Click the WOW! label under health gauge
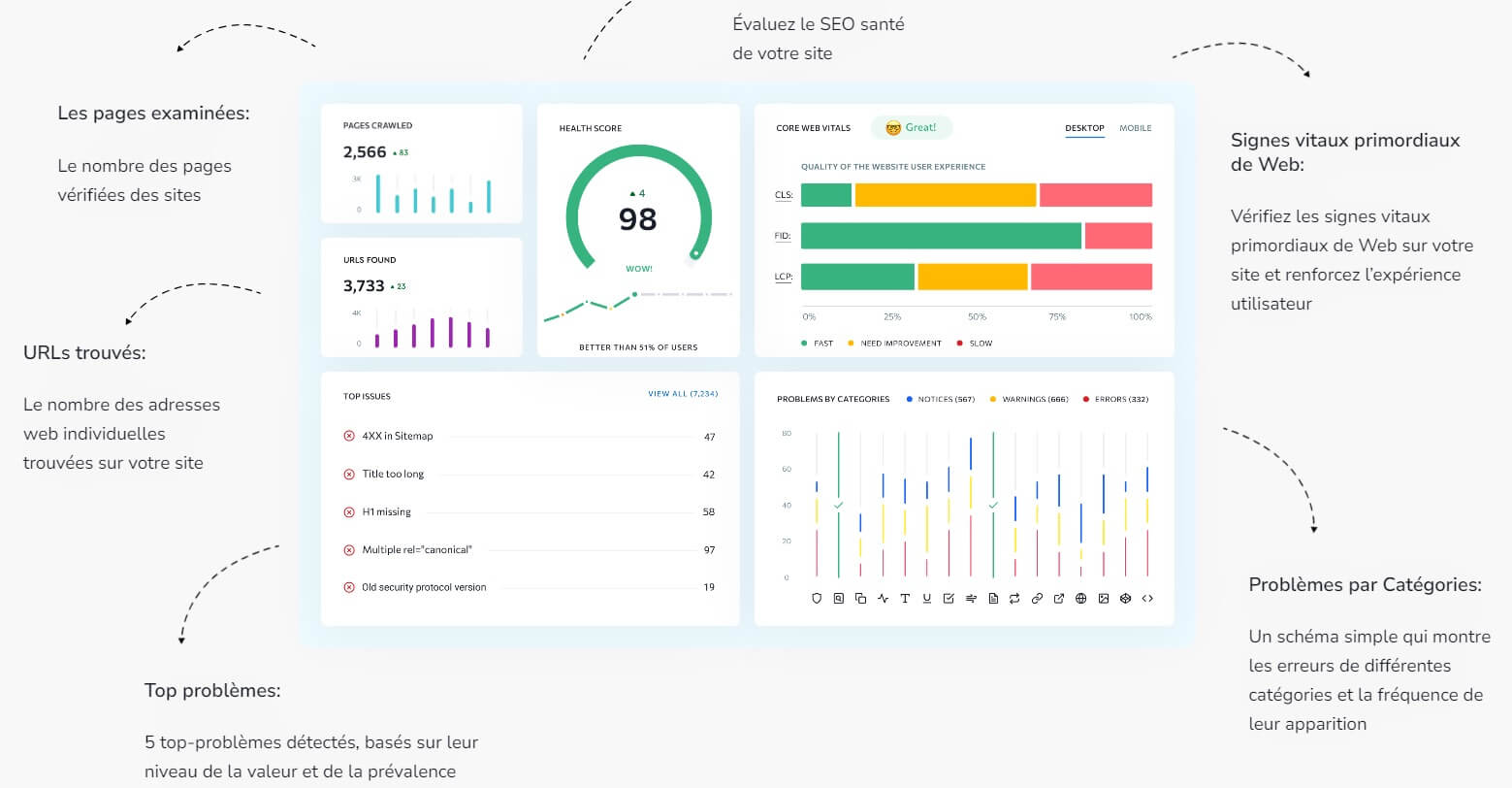Image resolution: width=1512 pixels, height=788 pixels. pos(639,269)
